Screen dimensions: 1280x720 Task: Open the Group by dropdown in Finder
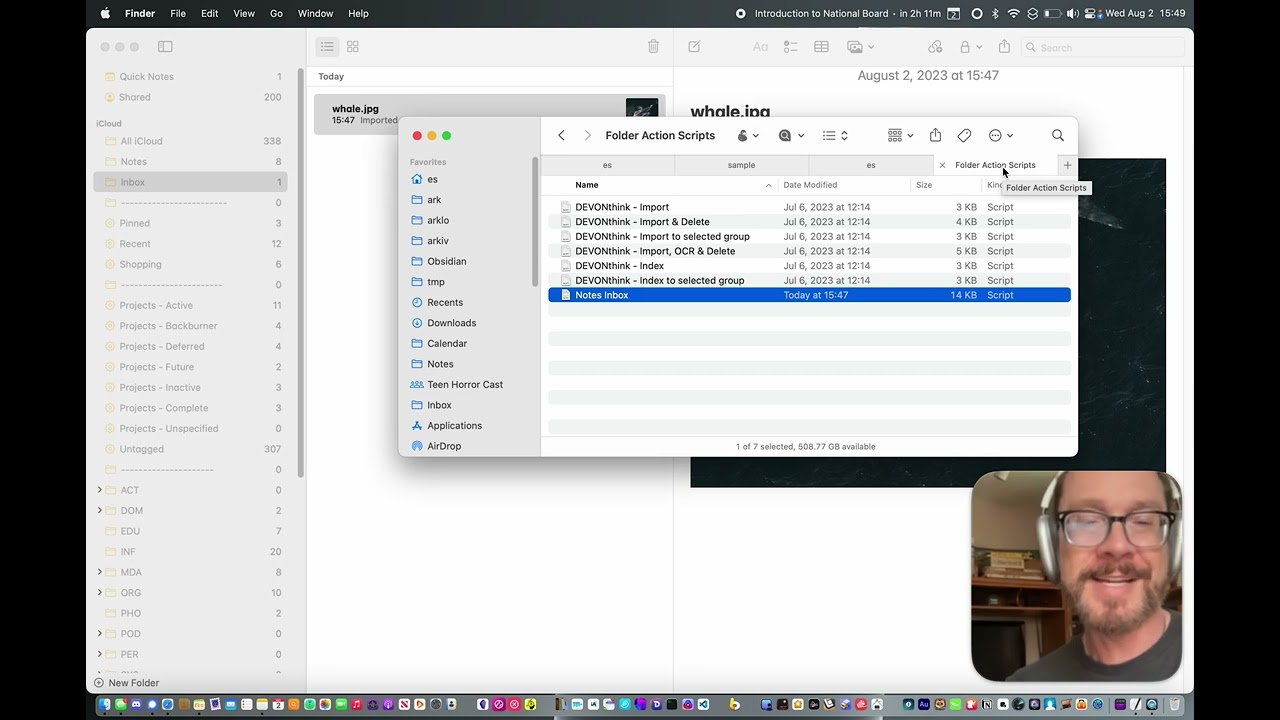click(x=900, y=135)
